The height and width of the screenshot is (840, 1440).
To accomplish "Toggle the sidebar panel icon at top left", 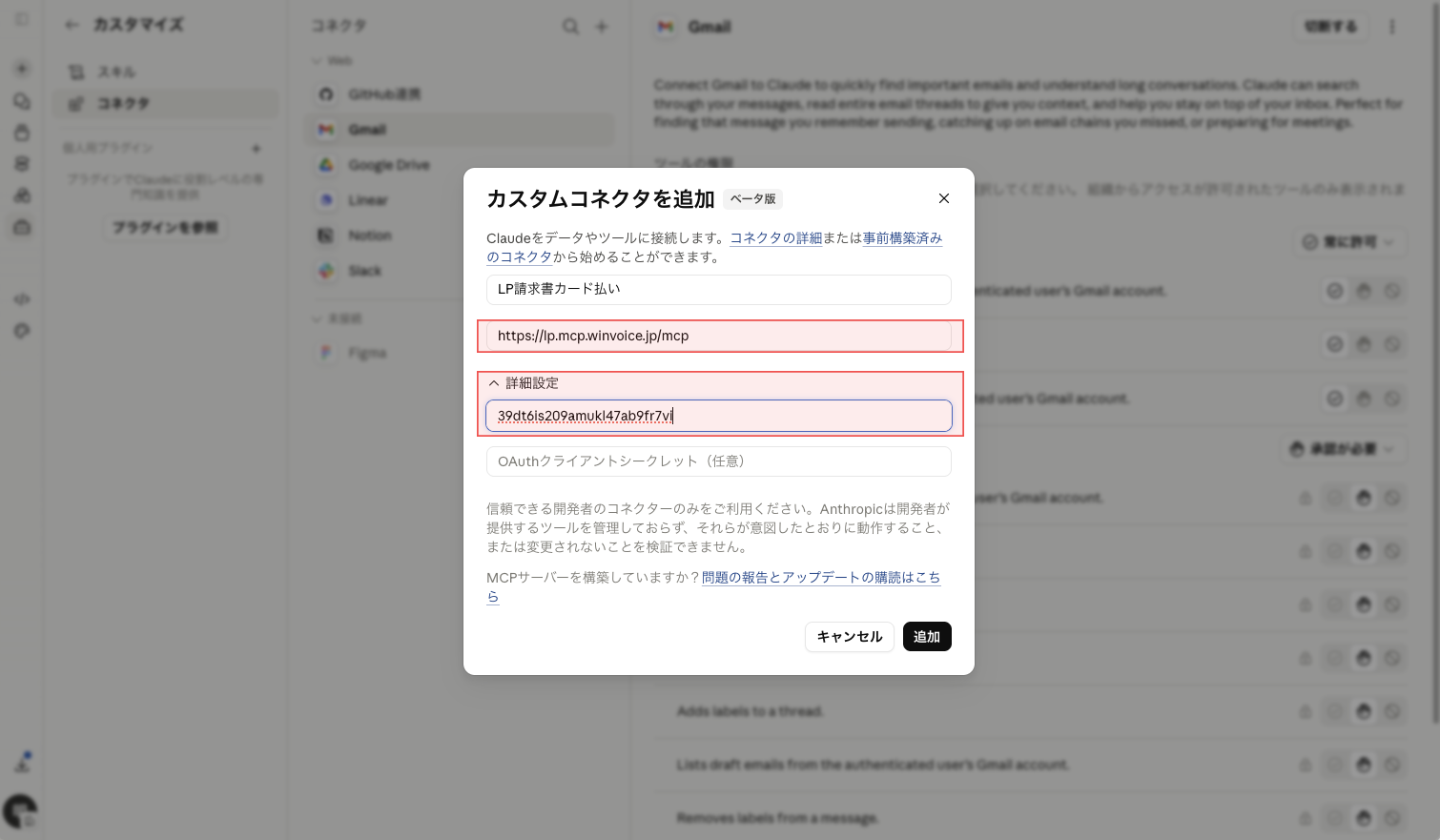I will [23, 19].
